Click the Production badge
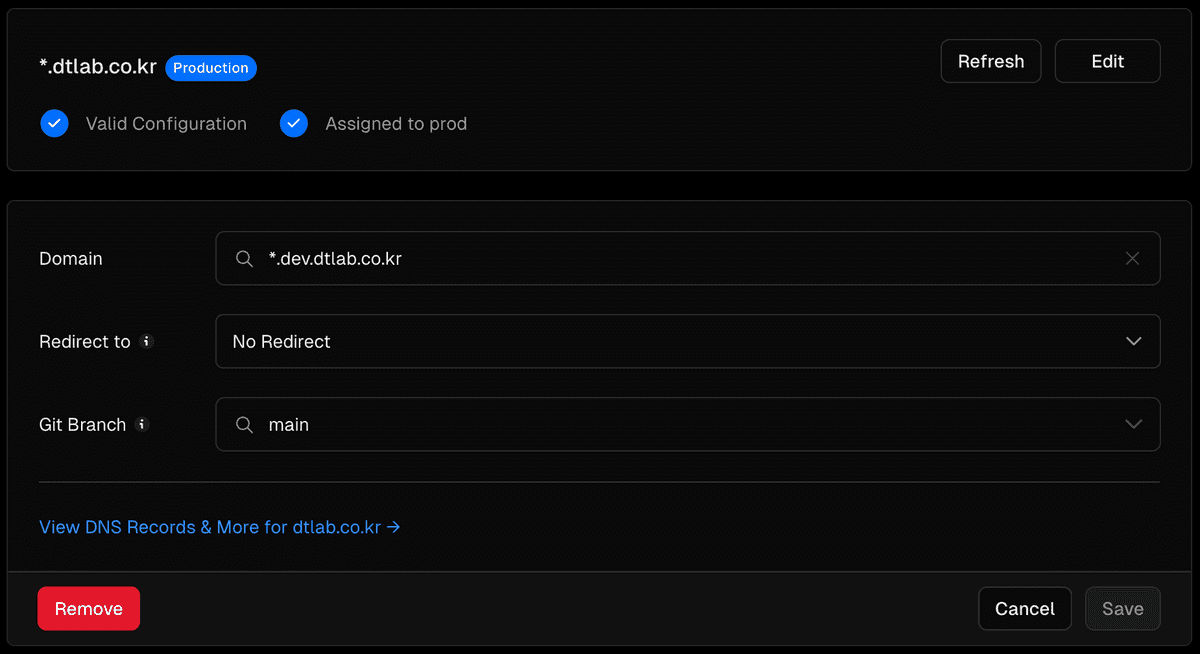Image resolution: width=1200 pixels, height=654 pixels. (x=211, y=68)
